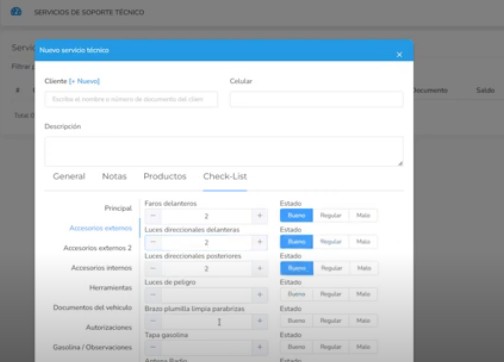The image size is (504, 362).
Task: Click the [+ Nuevo] client link
Action: [84, 81]
